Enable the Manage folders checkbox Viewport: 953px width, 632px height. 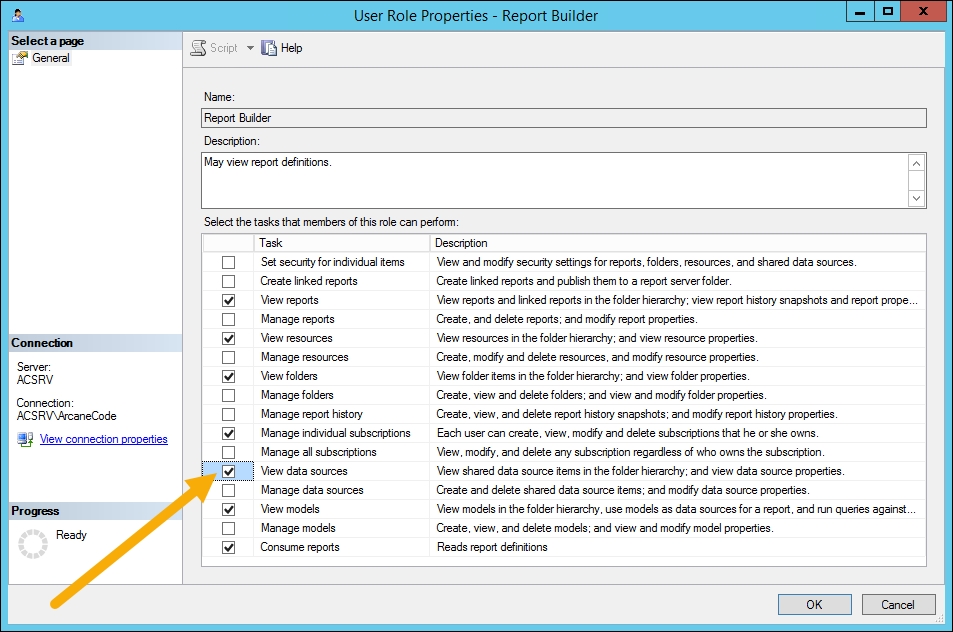coord(229,395)
